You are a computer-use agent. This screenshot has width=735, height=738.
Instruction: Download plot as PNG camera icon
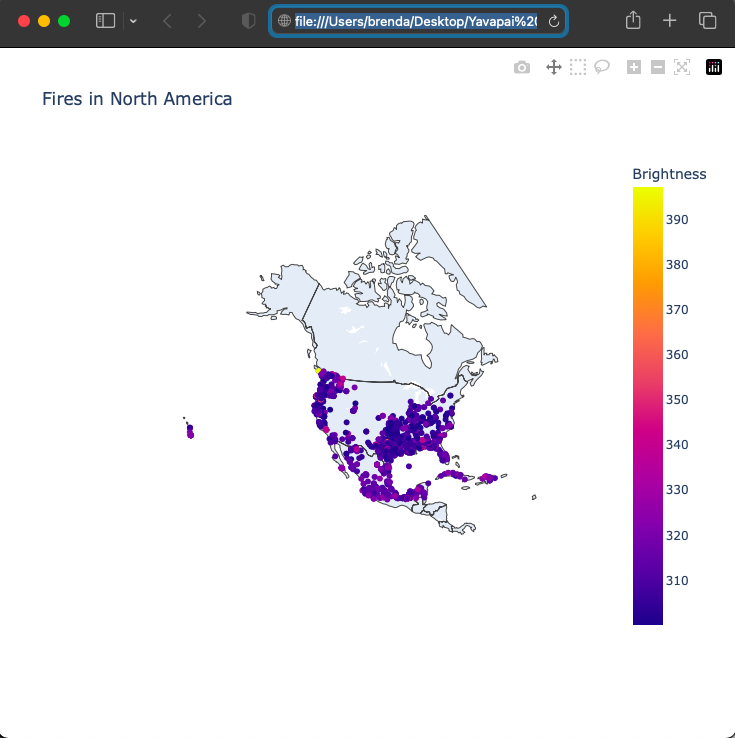pos(521,67)
